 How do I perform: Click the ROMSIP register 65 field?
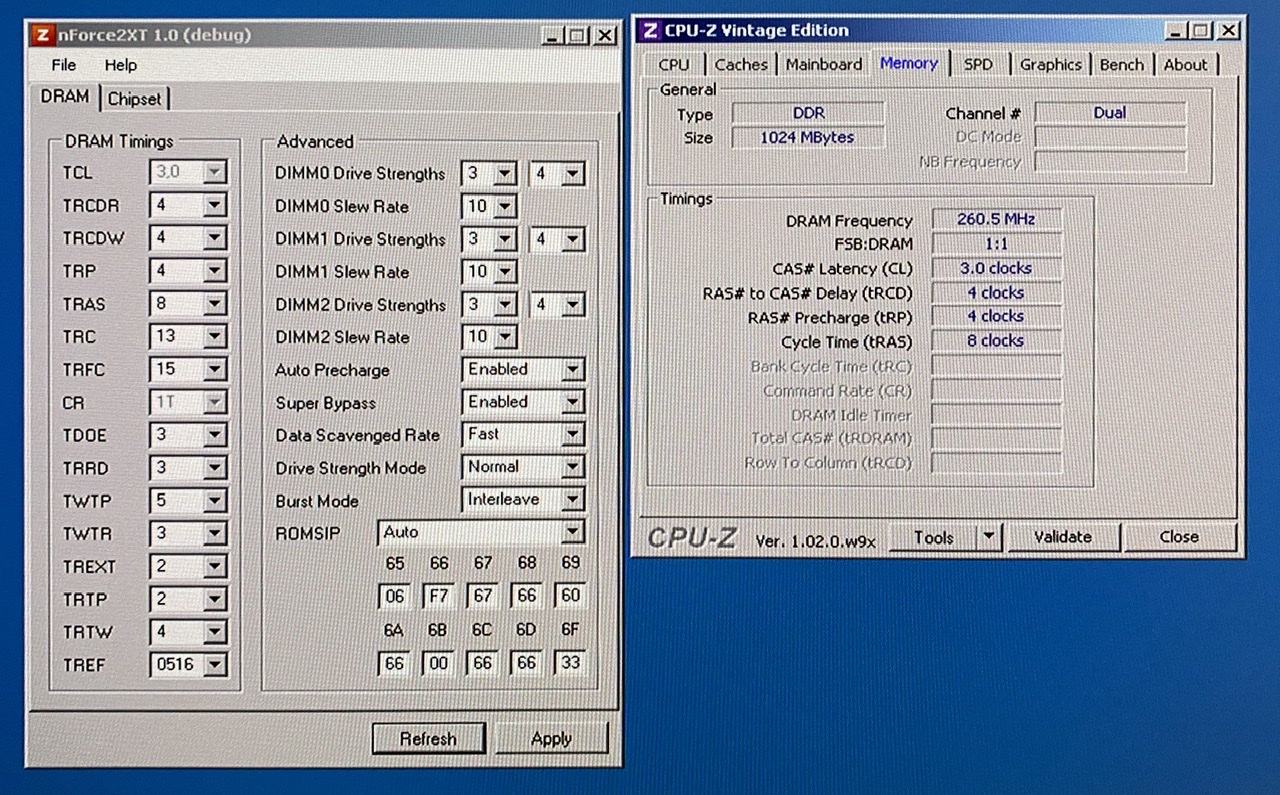(395, 596)
